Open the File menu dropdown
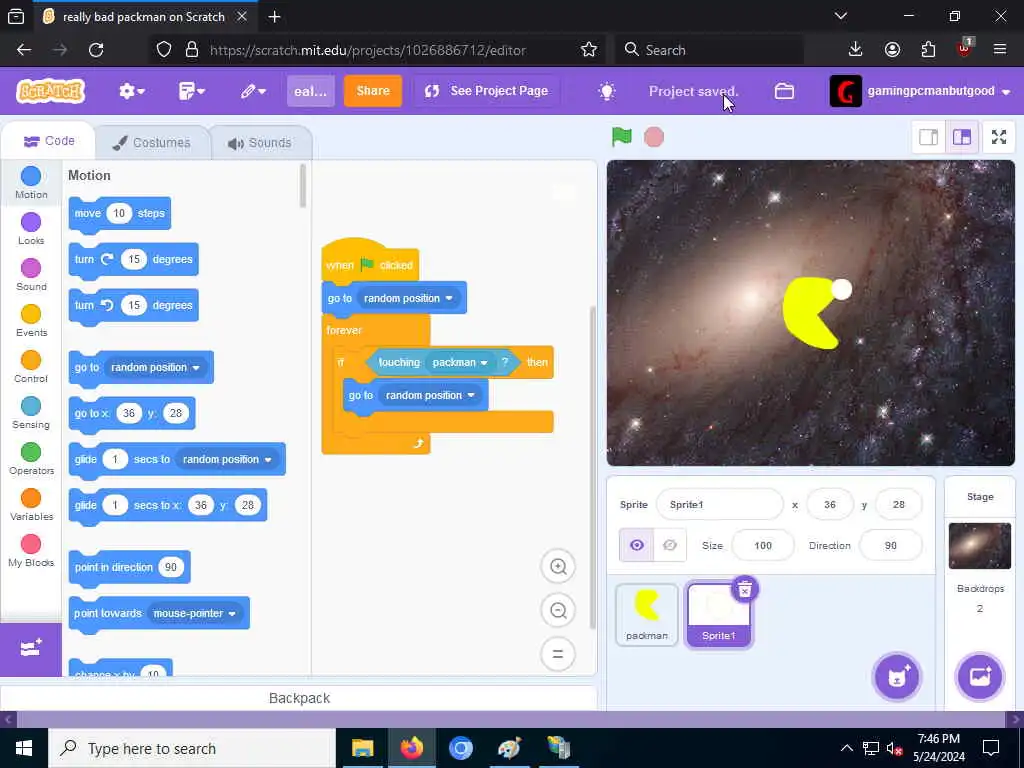The image size is (1024, 768). 191,91
